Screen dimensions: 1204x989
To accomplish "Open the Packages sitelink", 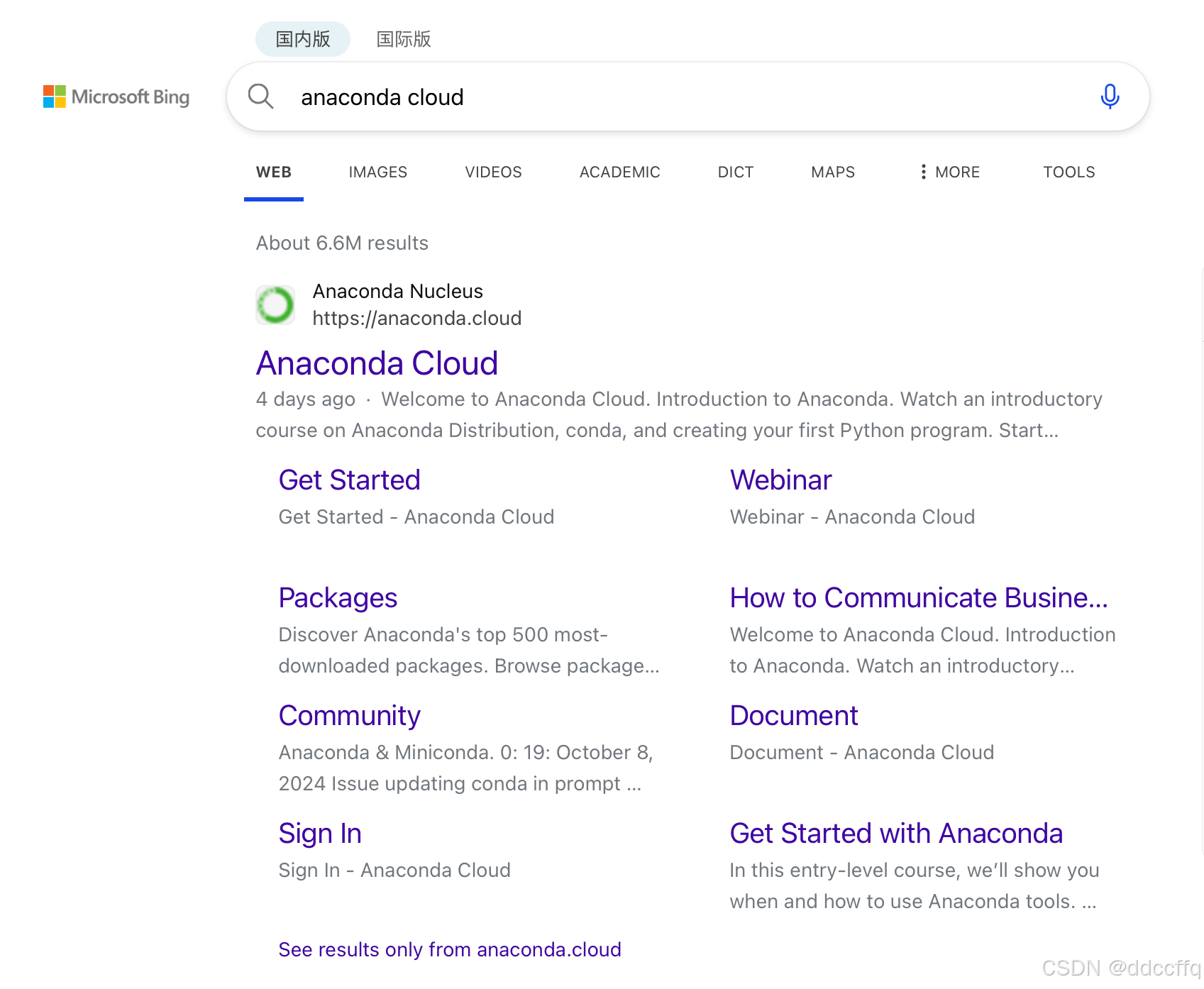I will [338, 598].
